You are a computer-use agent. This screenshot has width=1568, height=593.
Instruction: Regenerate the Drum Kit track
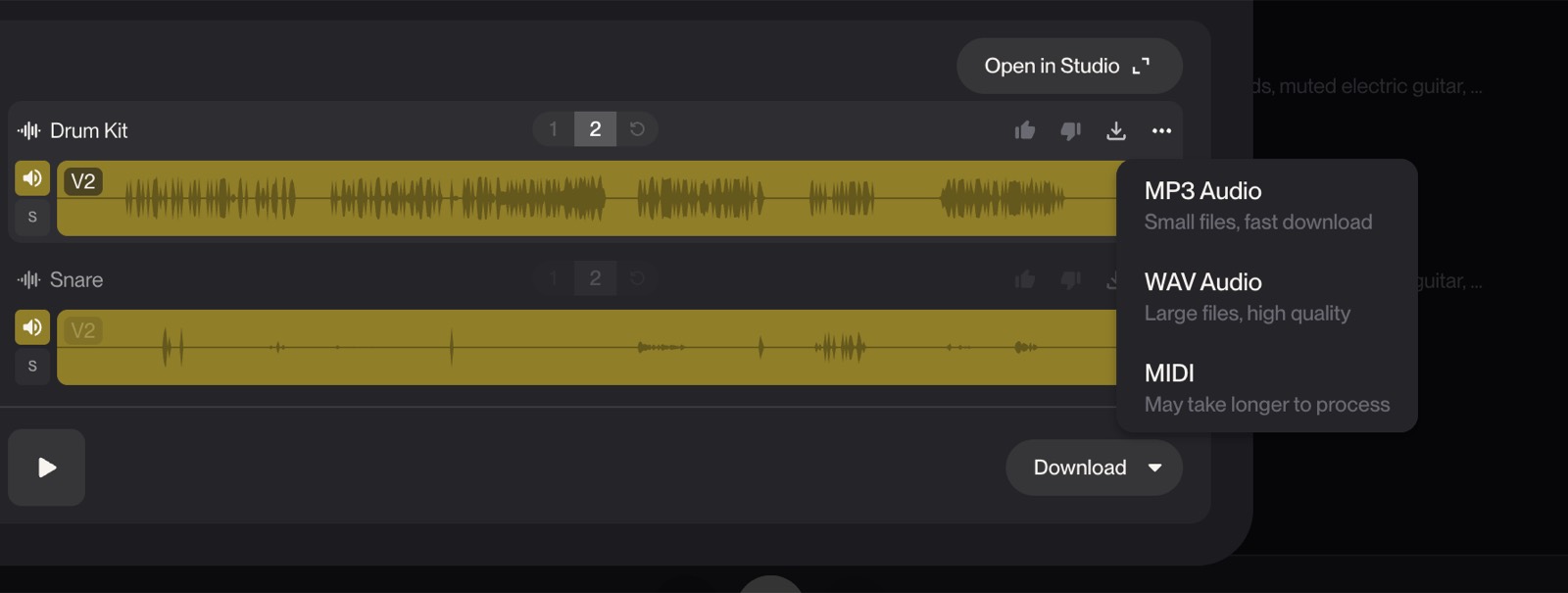[x=637, y=129]
